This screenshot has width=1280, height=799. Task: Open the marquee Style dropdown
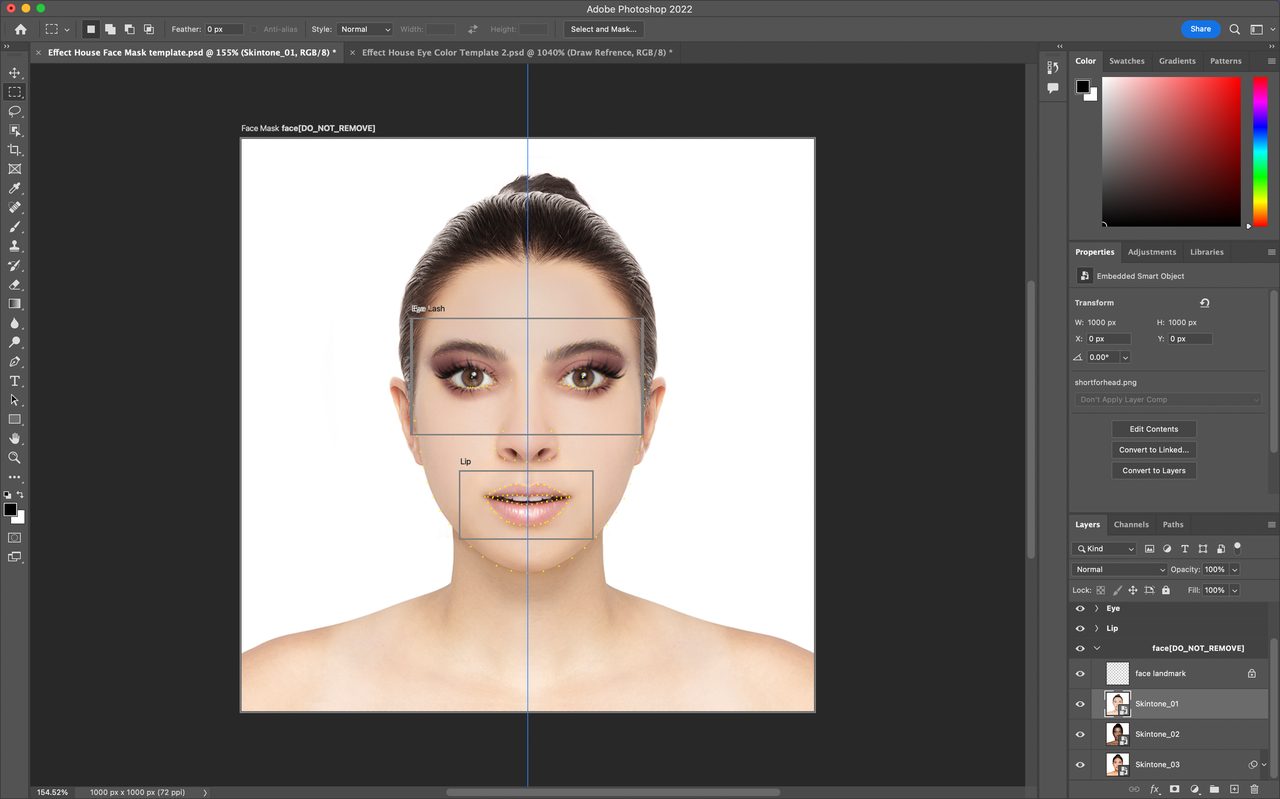[364, 29]
